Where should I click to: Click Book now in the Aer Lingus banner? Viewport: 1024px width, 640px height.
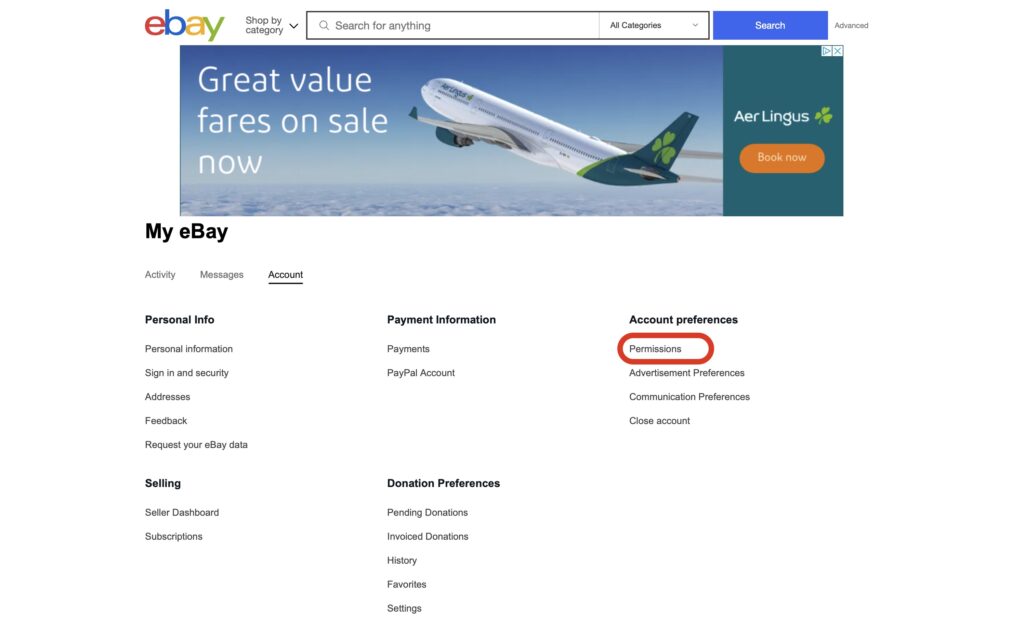coord(781,158)
